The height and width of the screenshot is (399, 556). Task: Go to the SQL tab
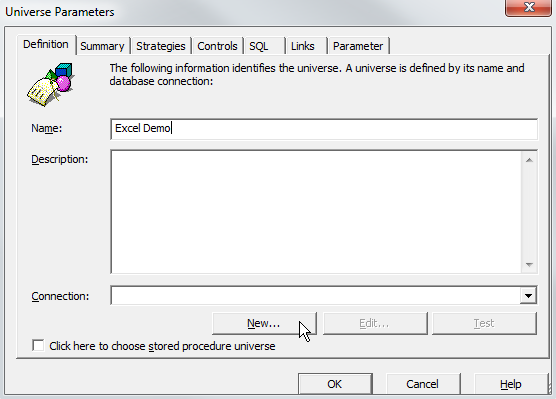(264, 46)
